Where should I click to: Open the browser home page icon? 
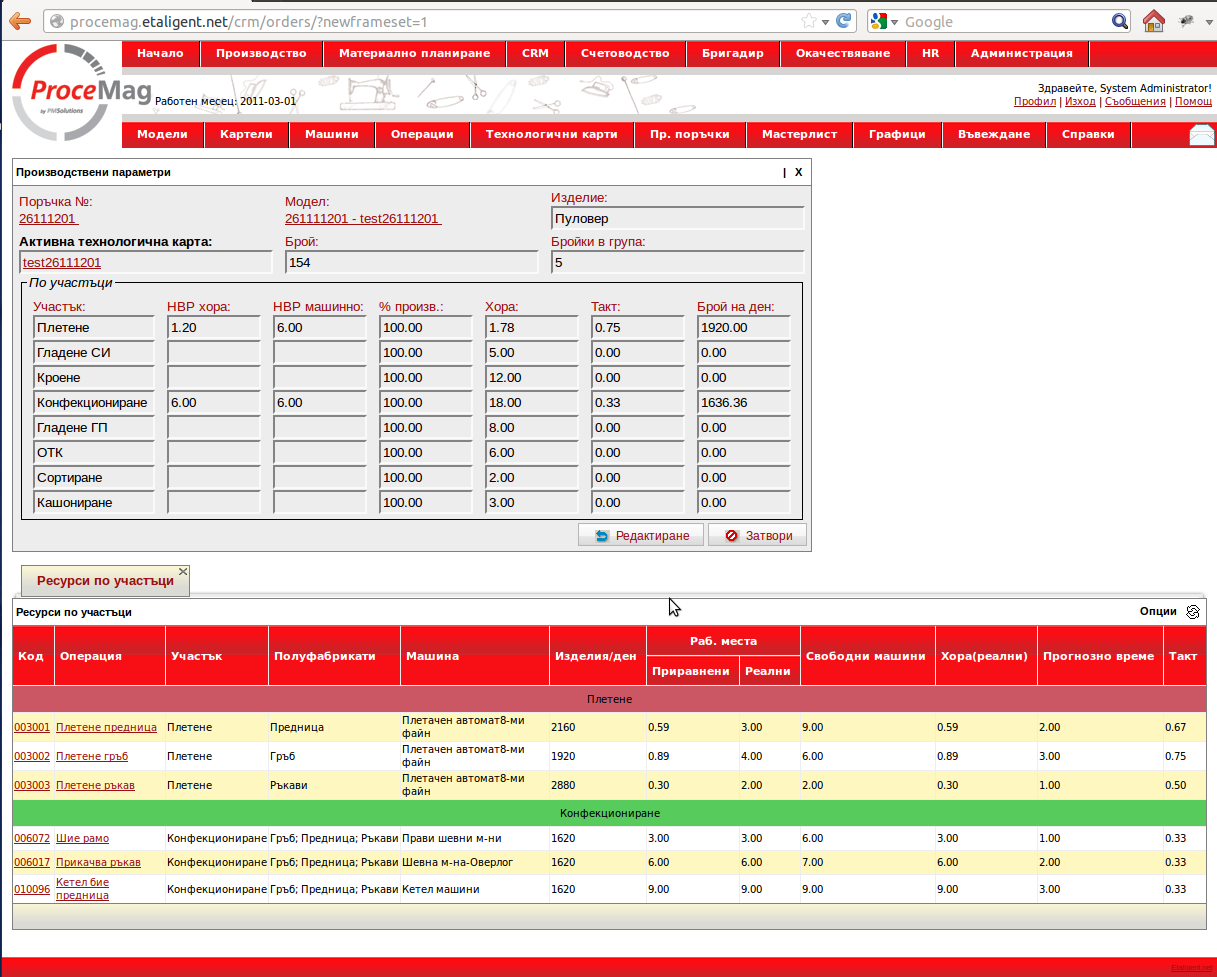tap(1153, 21)
